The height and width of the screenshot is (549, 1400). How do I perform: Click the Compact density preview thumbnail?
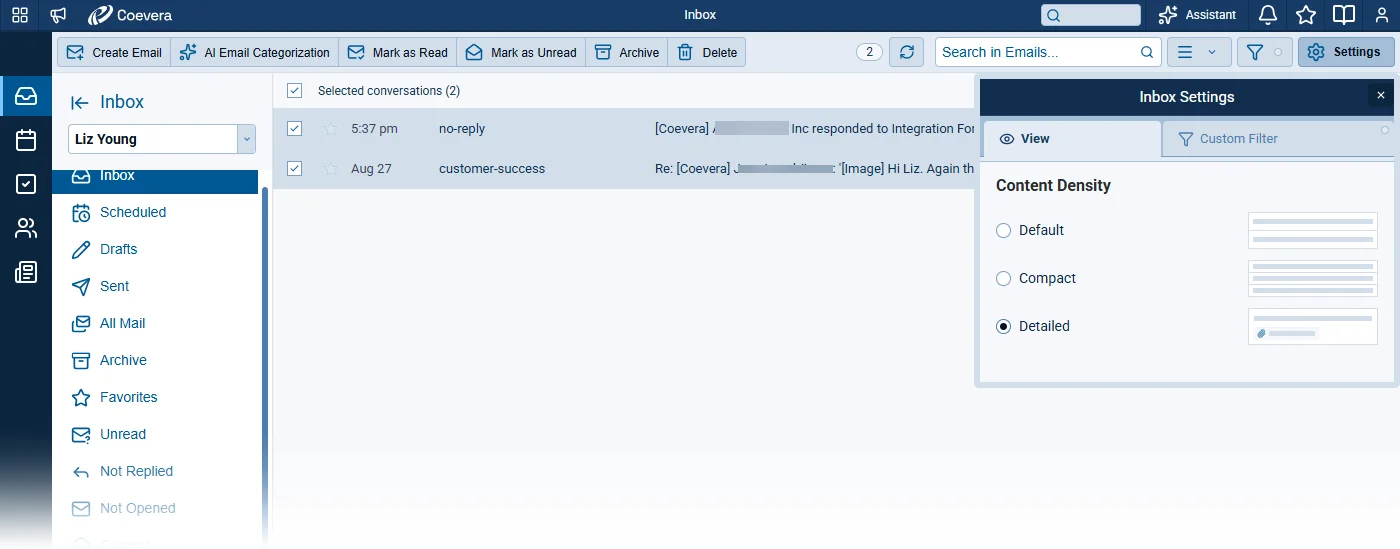click(x=1313, y=278)
